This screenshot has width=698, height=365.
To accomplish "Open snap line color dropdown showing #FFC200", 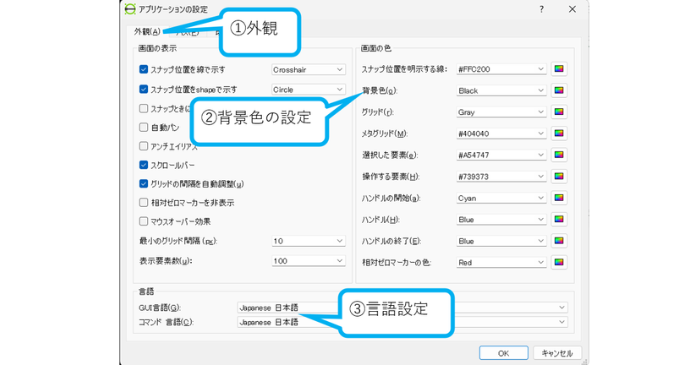I will (501, 69).
